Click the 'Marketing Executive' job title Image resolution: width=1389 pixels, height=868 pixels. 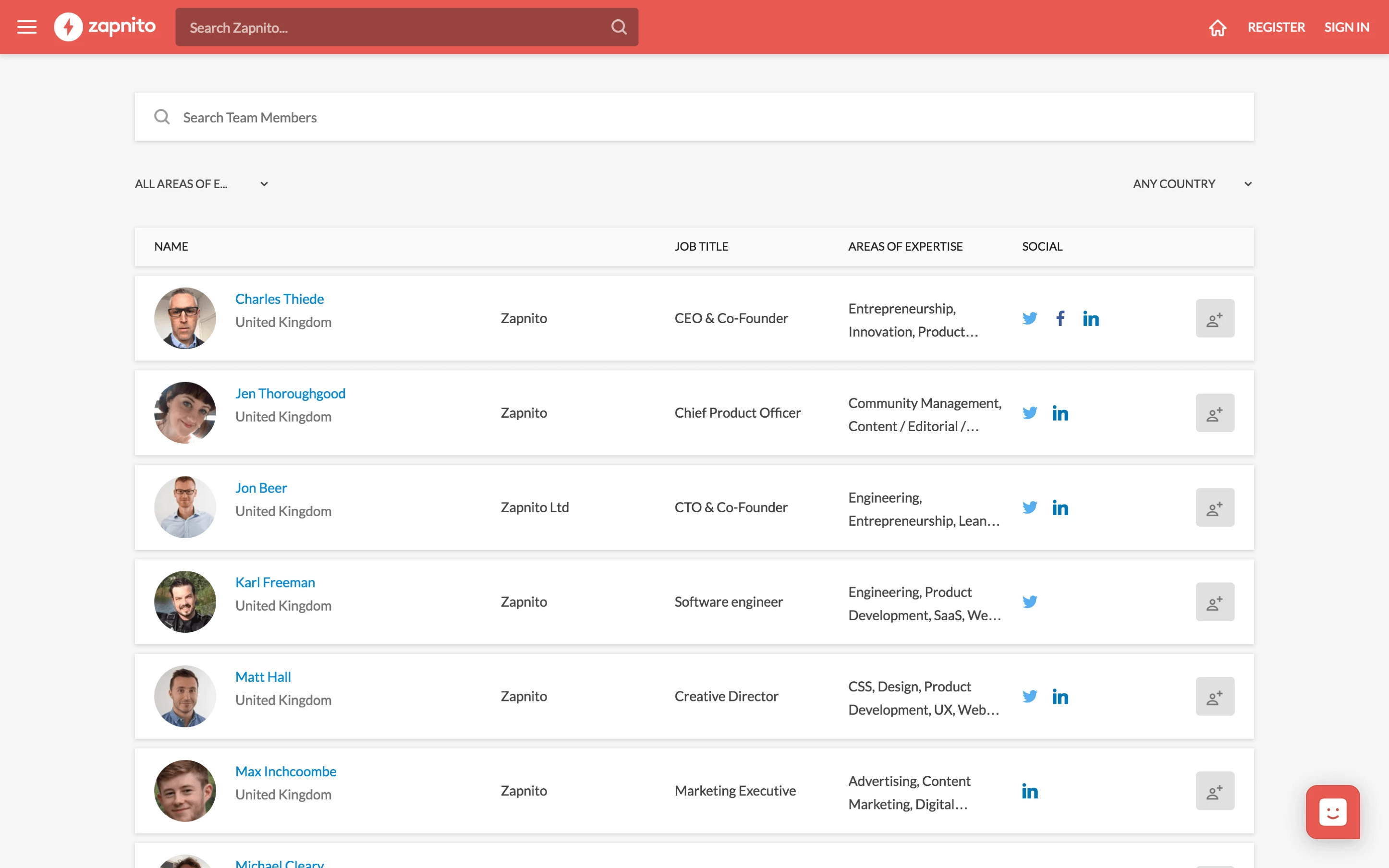pyautogui.click(x=735, y=791)
